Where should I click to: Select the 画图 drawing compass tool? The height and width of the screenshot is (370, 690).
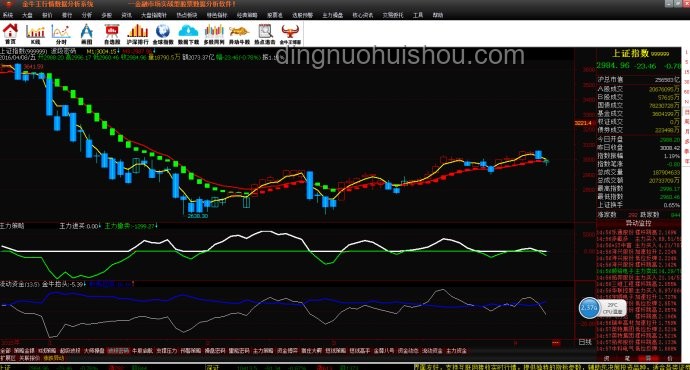coord(87,34)
